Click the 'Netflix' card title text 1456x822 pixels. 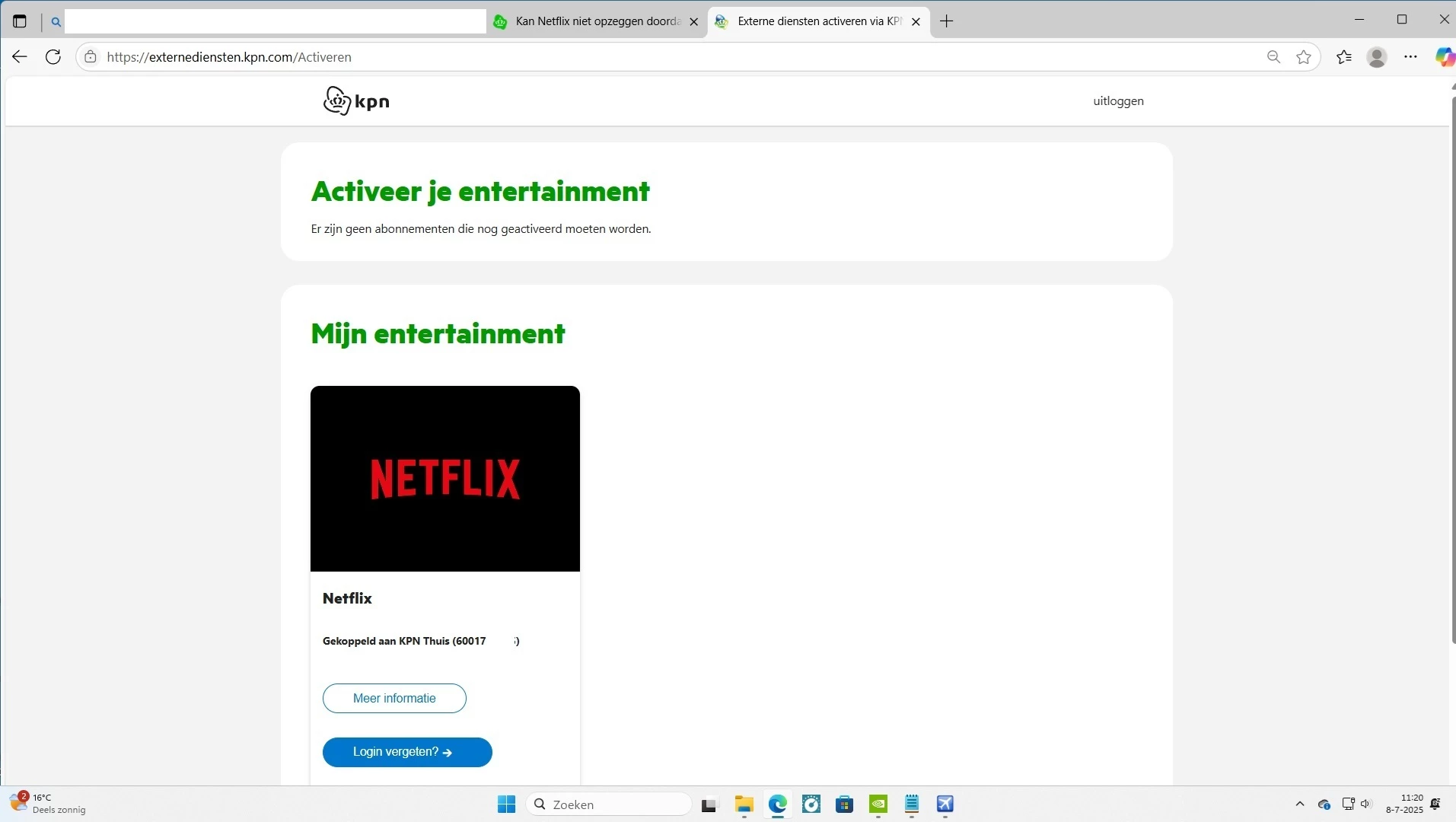click(347, 598)
